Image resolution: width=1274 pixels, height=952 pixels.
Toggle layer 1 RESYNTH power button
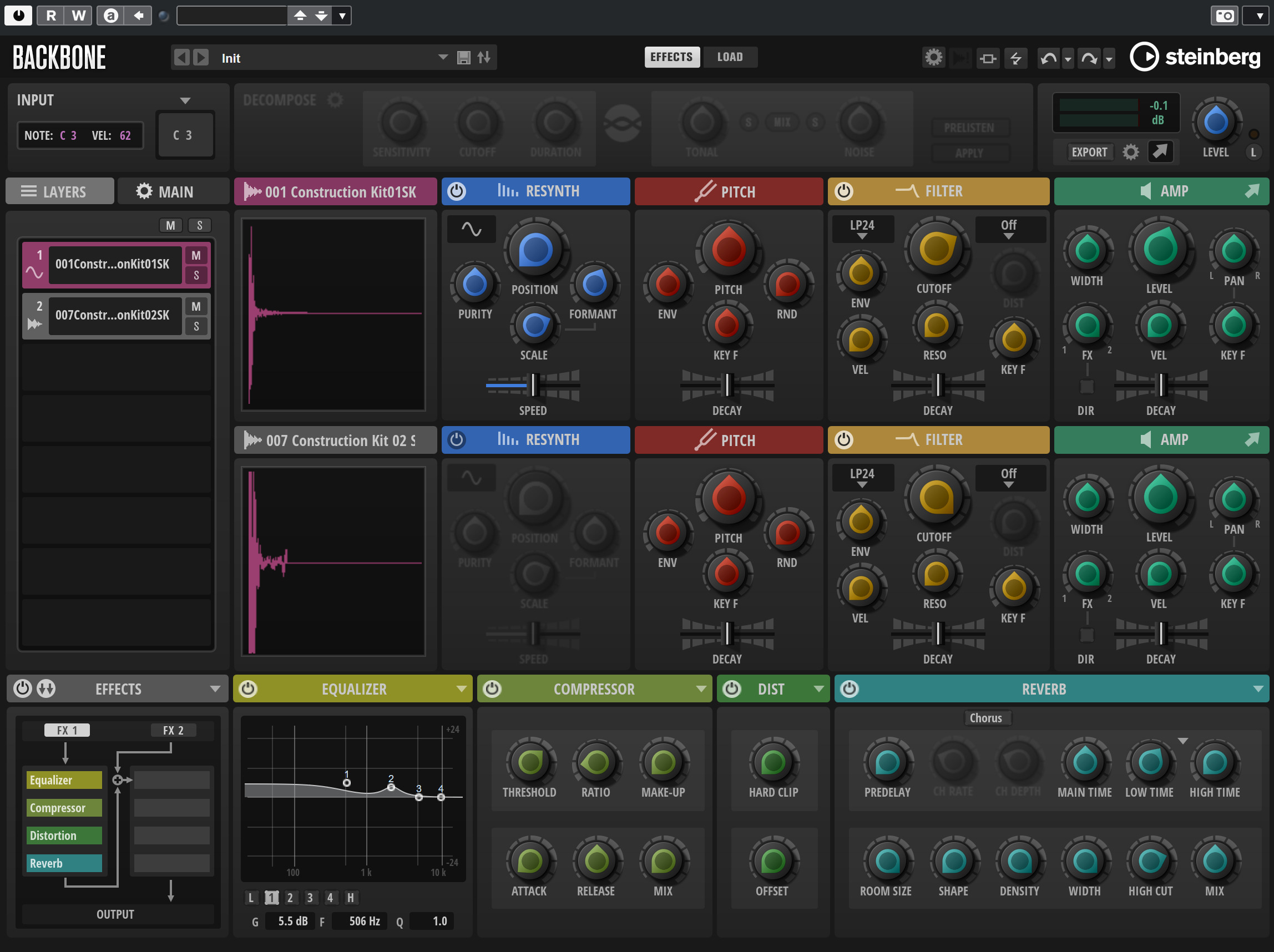click(x=457, y=191)
